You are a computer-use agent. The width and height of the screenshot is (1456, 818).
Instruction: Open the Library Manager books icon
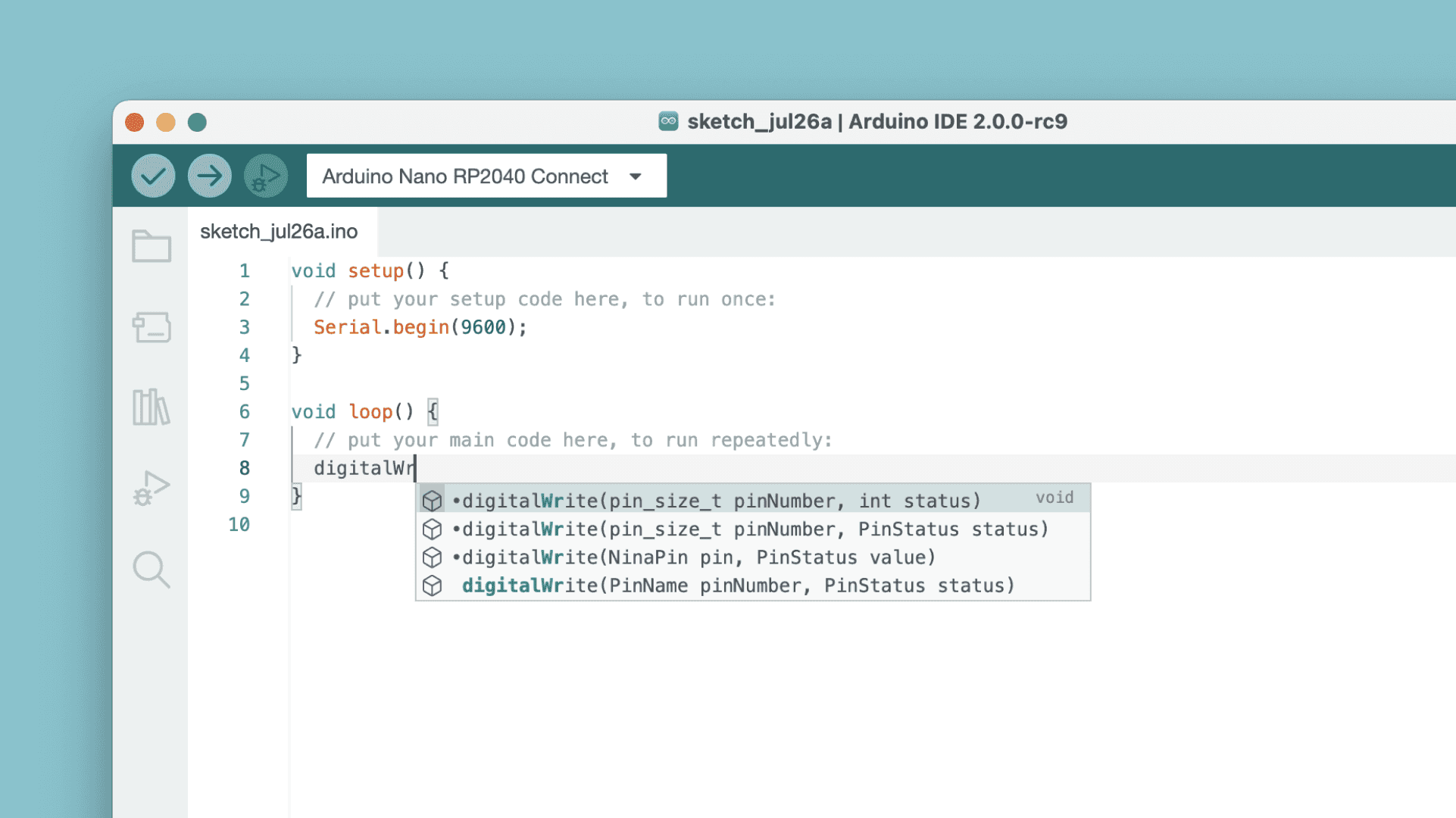coord(151,407)
